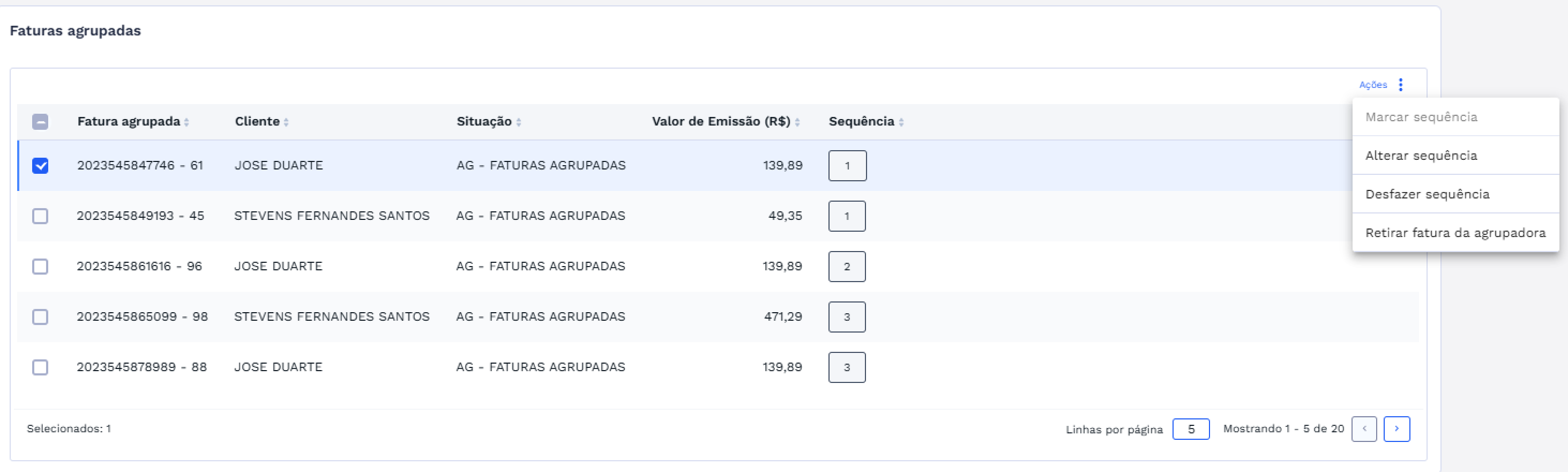1568x472 pixels.
Task: Click sequence box of invoice 2023545878989 - 88
Action: tap(846, 367)
